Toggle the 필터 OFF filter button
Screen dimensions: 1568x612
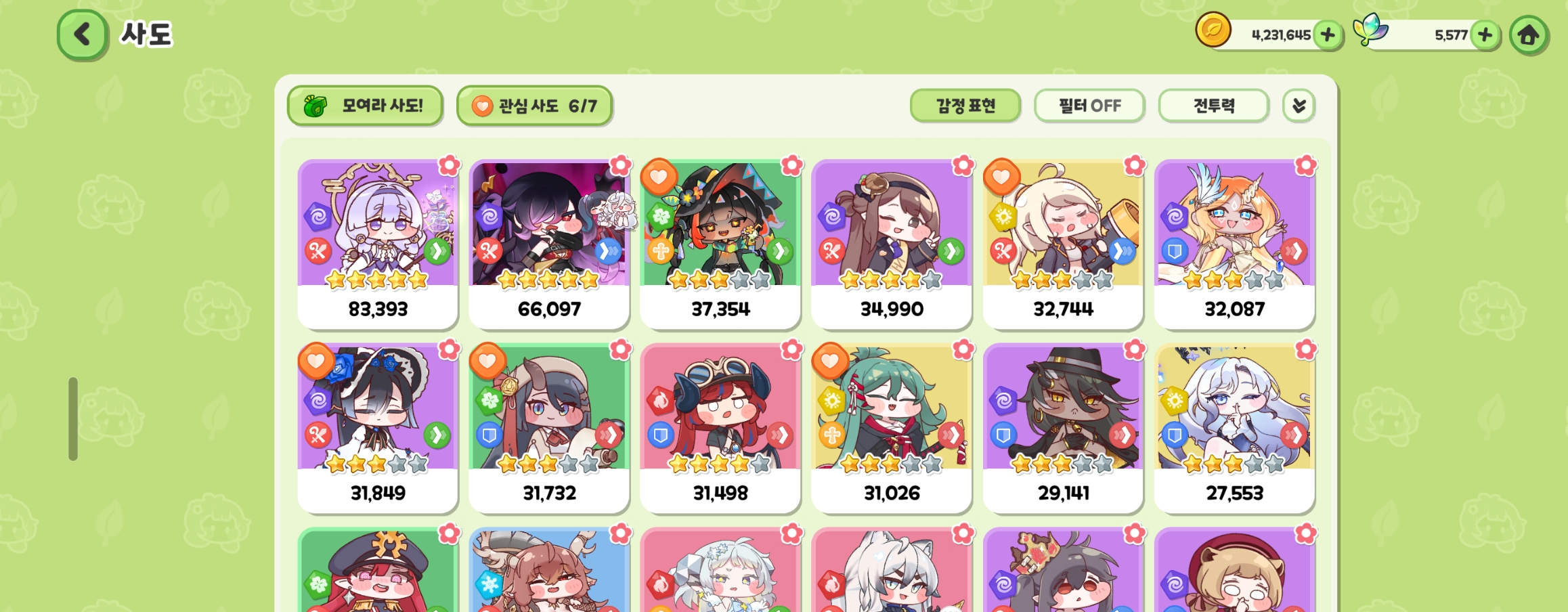pos(1089,106)
